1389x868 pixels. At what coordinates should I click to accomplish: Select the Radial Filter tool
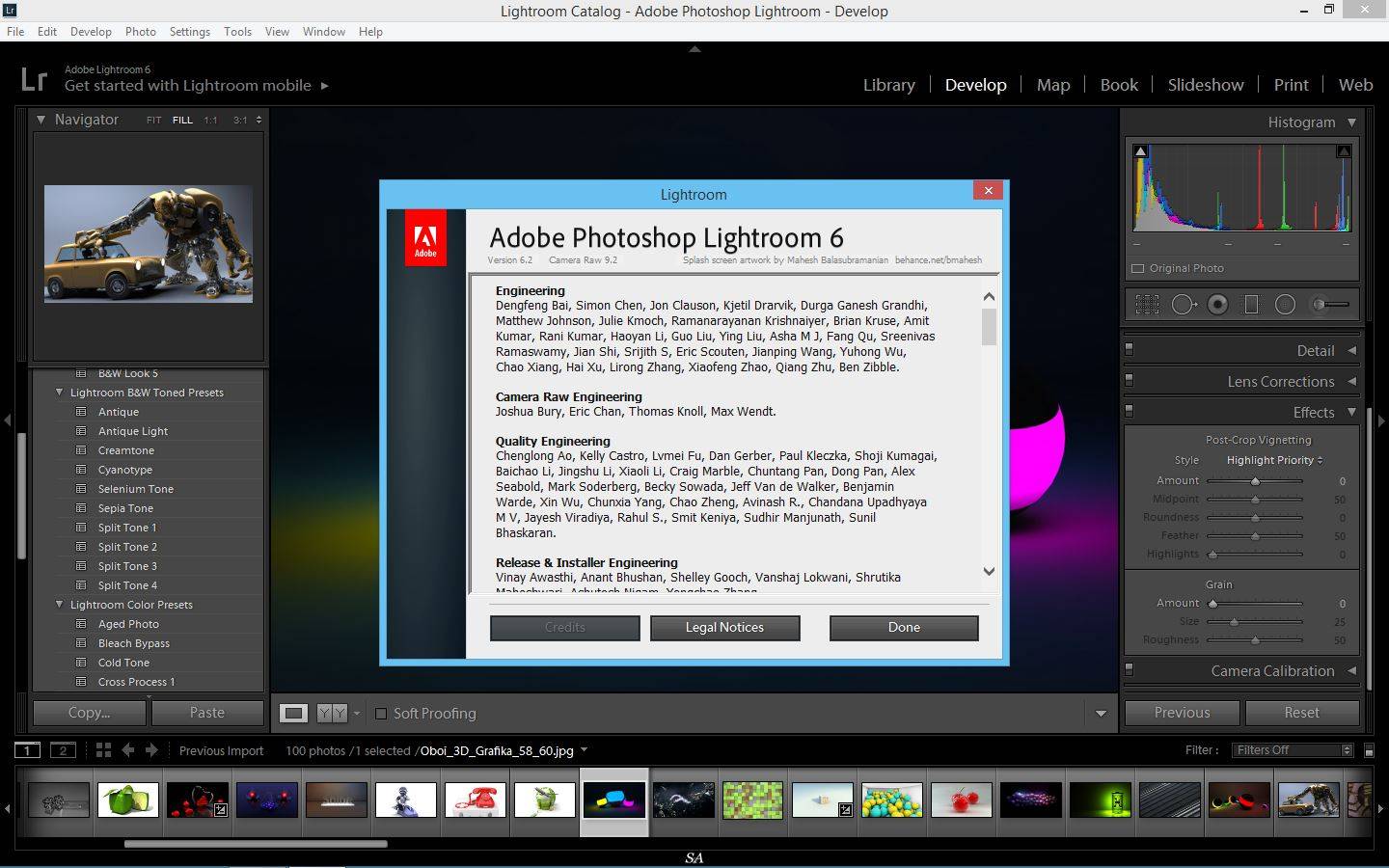point(1285,305)
